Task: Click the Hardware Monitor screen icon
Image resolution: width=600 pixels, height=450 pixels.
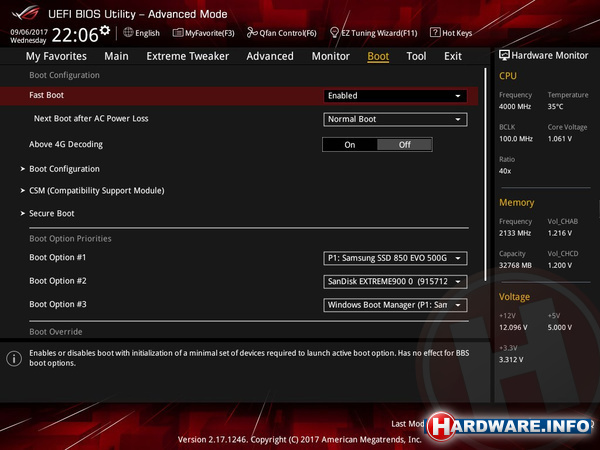Action: click(504, 55)
